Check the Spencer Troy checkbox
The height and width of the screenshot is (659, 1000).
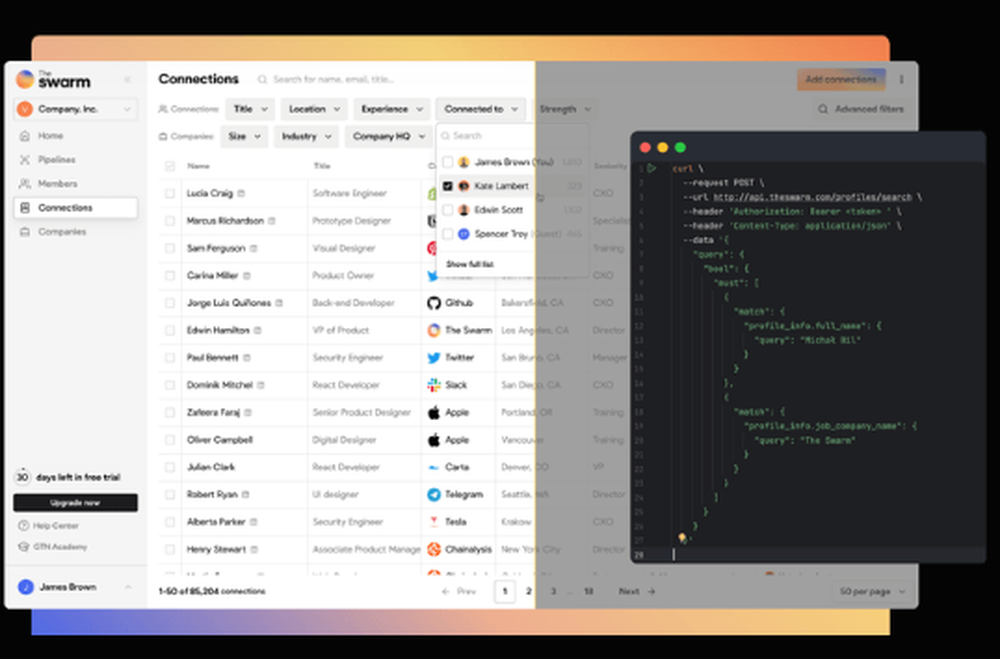pyautogui.click(x=448, y=234)
